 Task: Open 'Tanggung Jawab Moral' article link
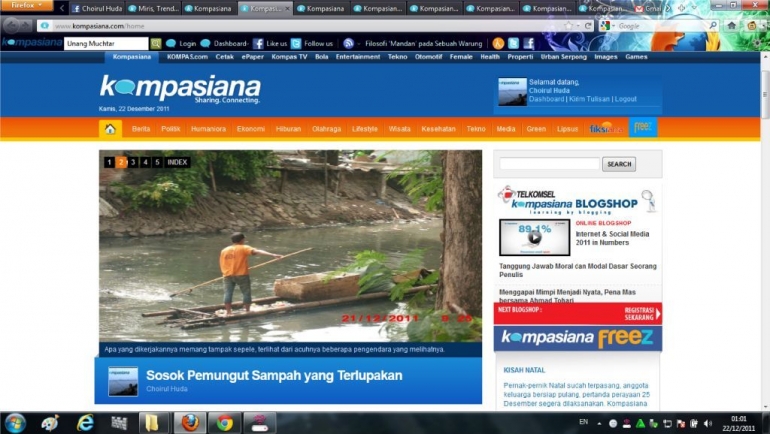pos(578,270)
